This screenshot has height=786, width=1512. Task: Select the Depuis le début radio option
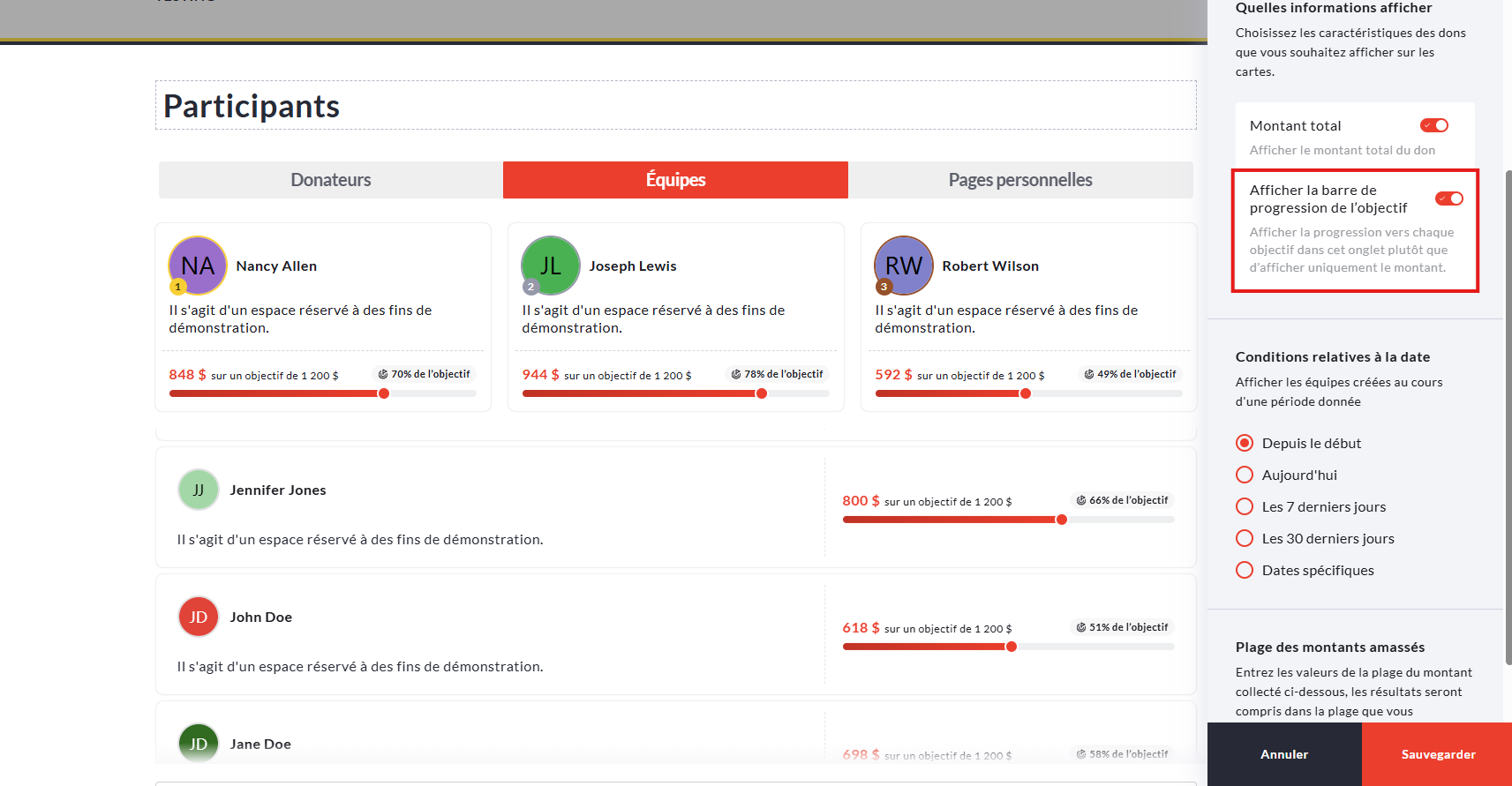tap(1245, 443)
